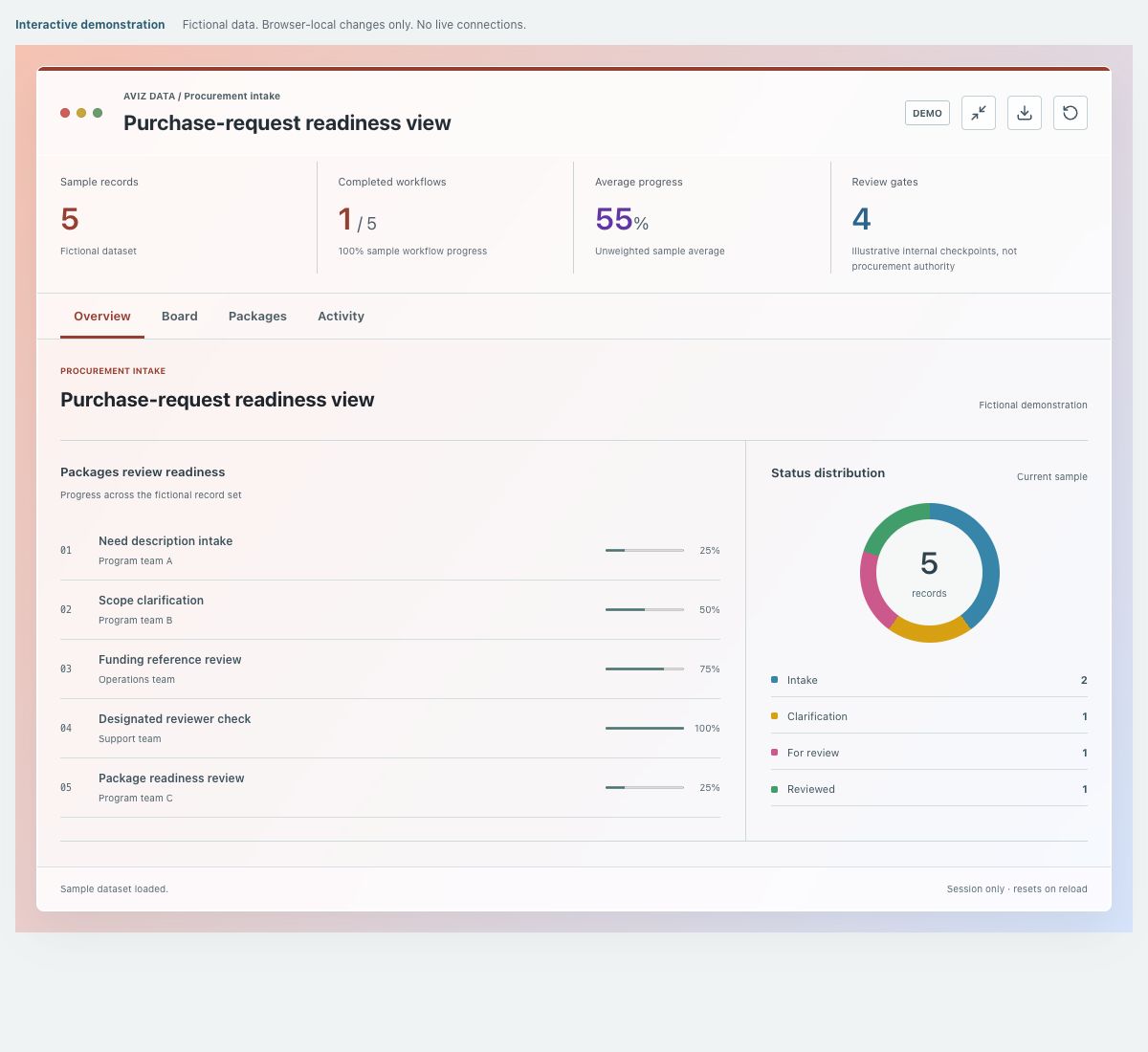1148x1052 pixels.
Task: Open the Packages tab
Action: 257,317
